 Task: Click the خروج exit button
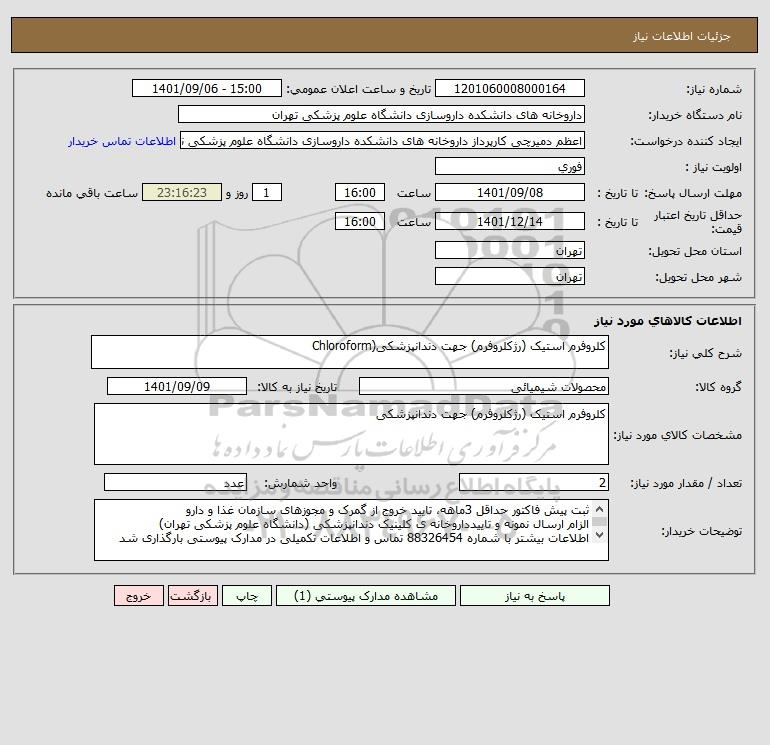[x=138, y=596]
